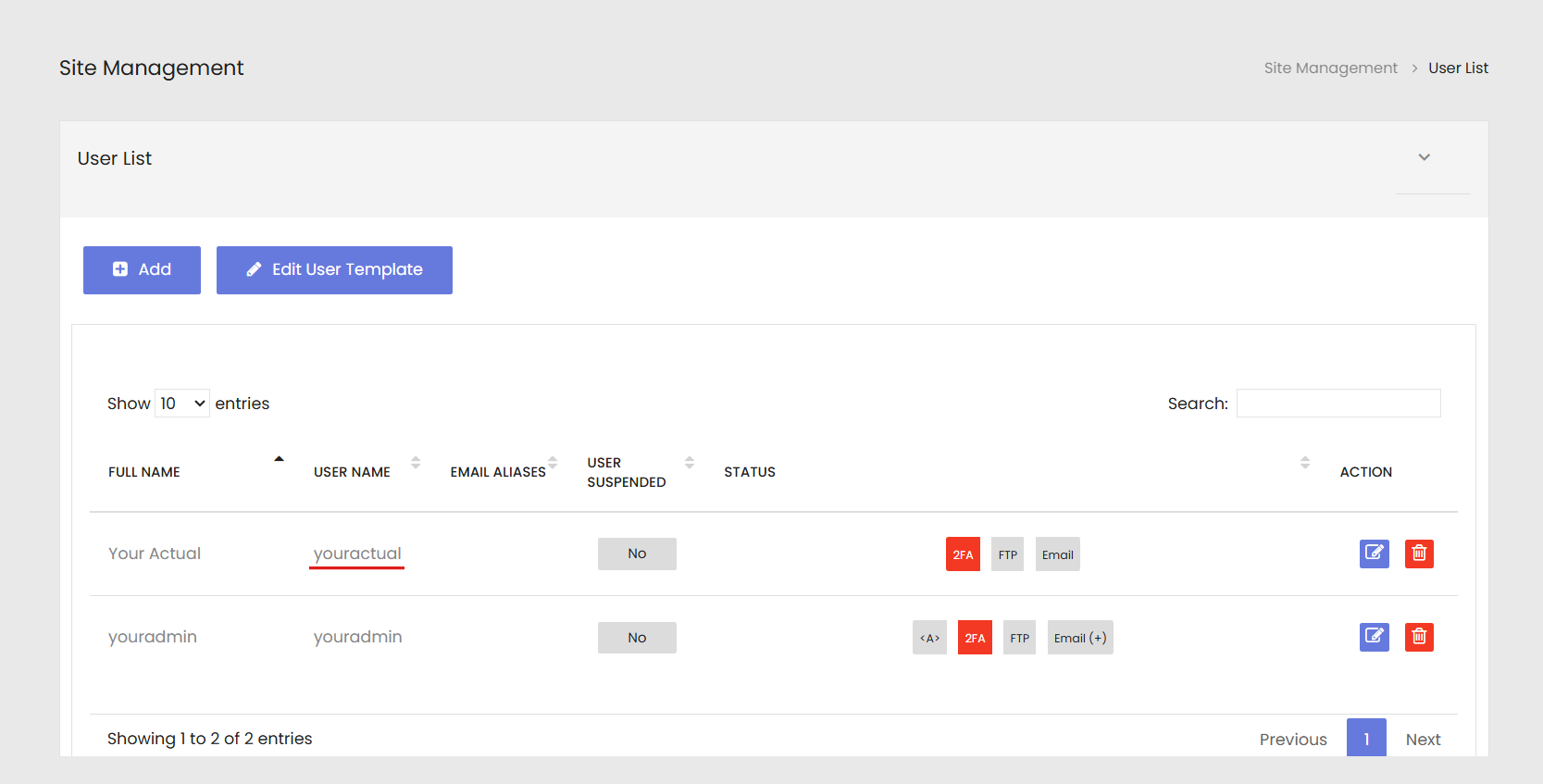Viewport: 1543px width, 784px height.
Task: Click the Add user button
Action: pos(142,270)
